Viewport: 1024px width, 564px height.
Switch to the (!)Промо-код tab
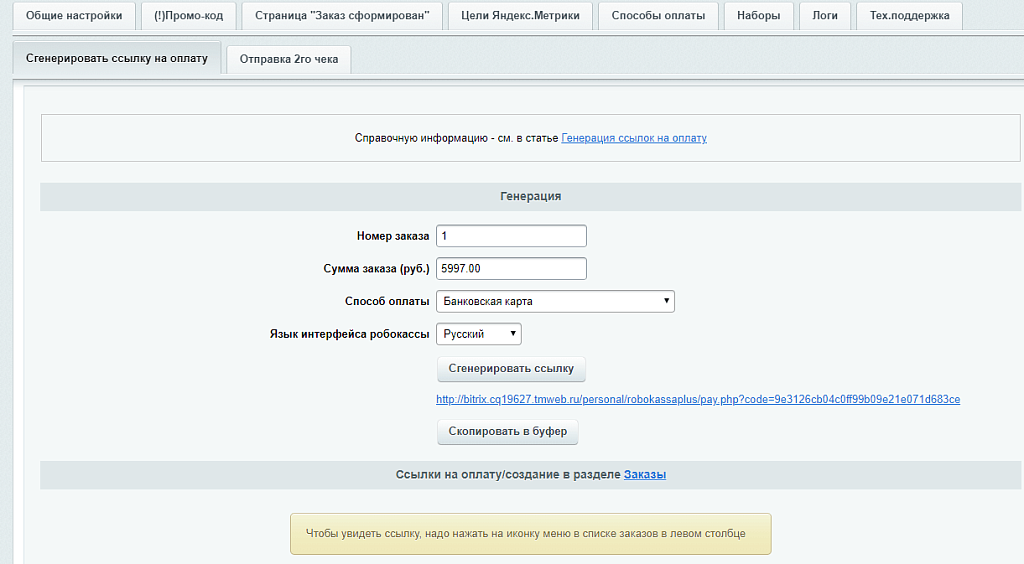click(189, 16)
